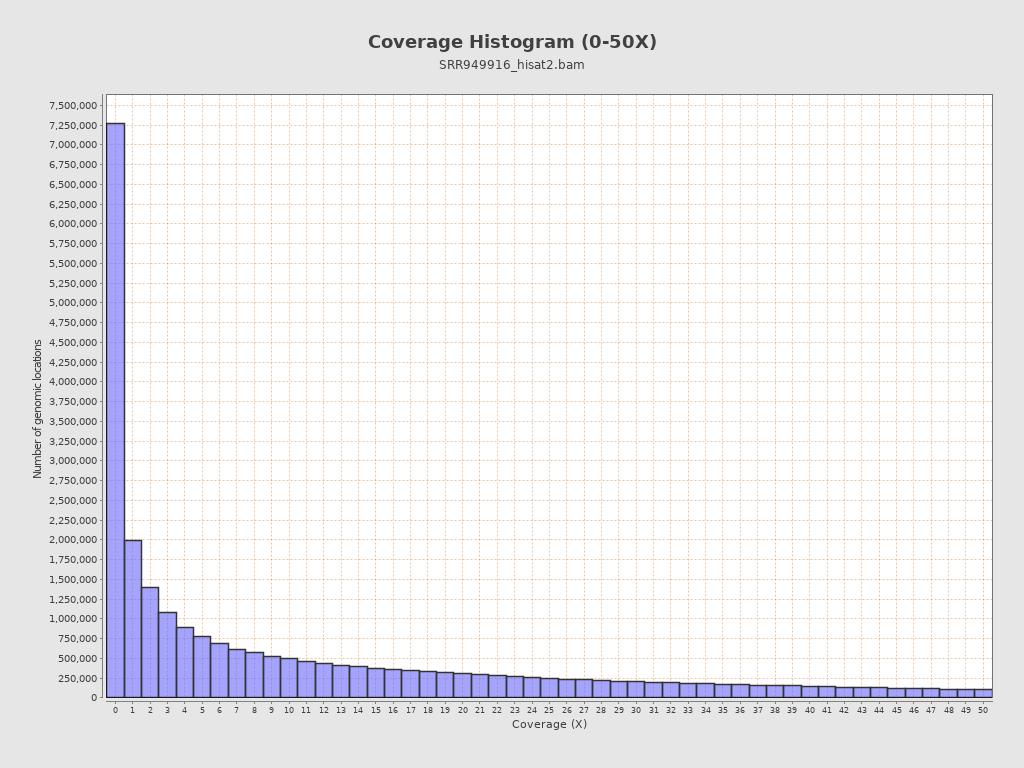Click the histogram bar for coverage 4
The width and height of the screenshot is (1024, 768).
[185, 662]
